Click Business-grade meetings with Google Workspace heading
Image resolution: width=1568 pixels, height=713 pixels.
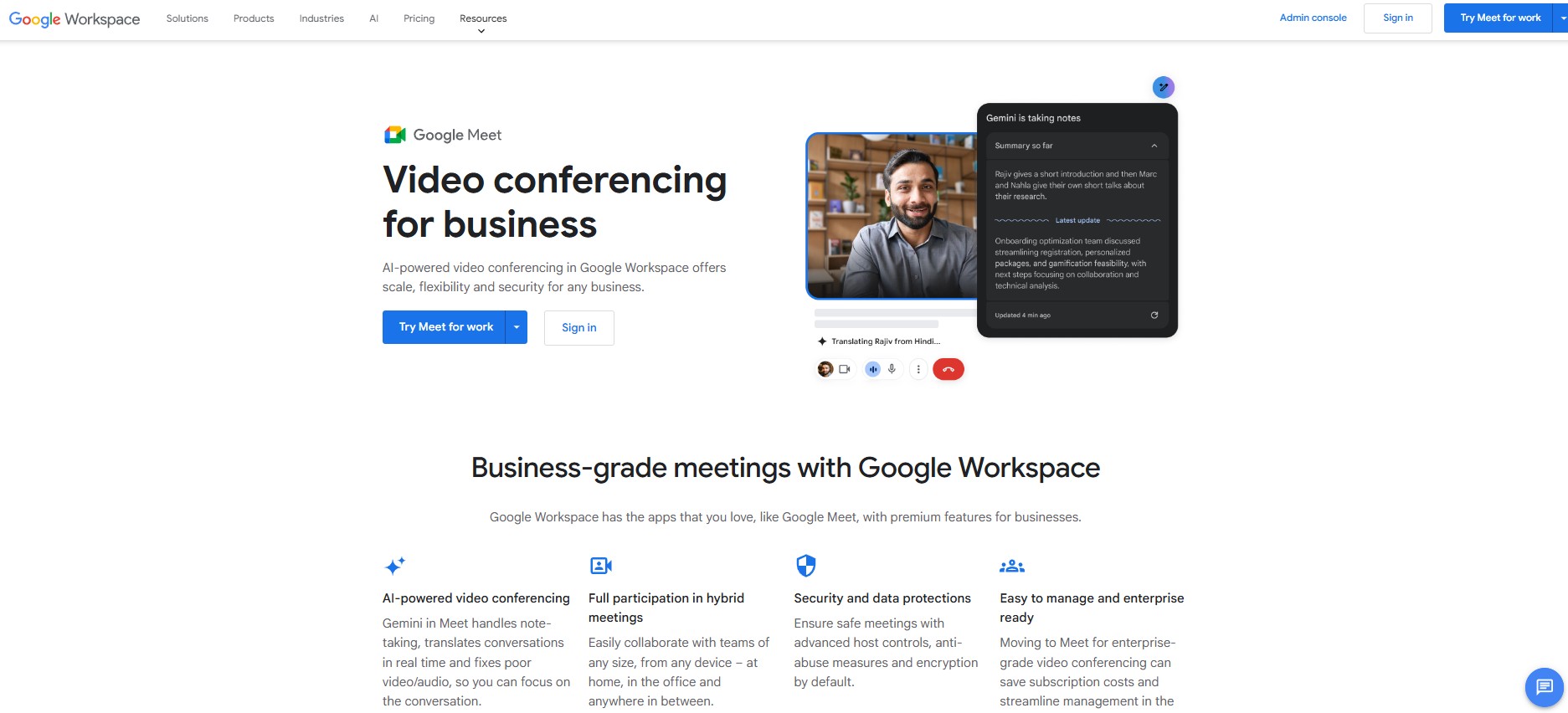coord(785,468)
